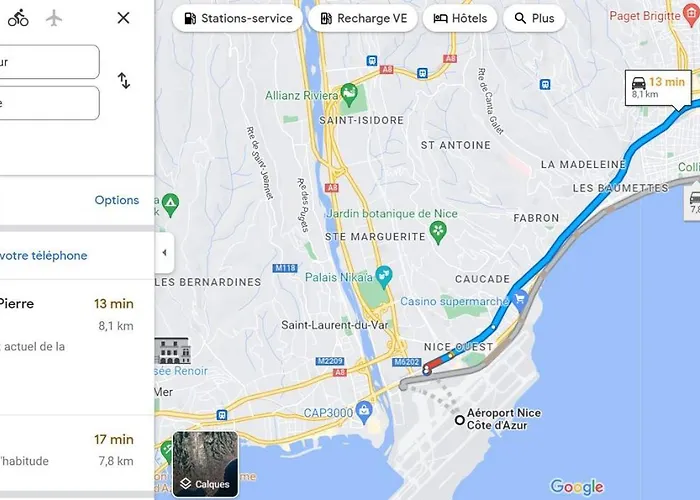Click the Jardin botanique de Nice marker
700x500 pixels.
438,233
